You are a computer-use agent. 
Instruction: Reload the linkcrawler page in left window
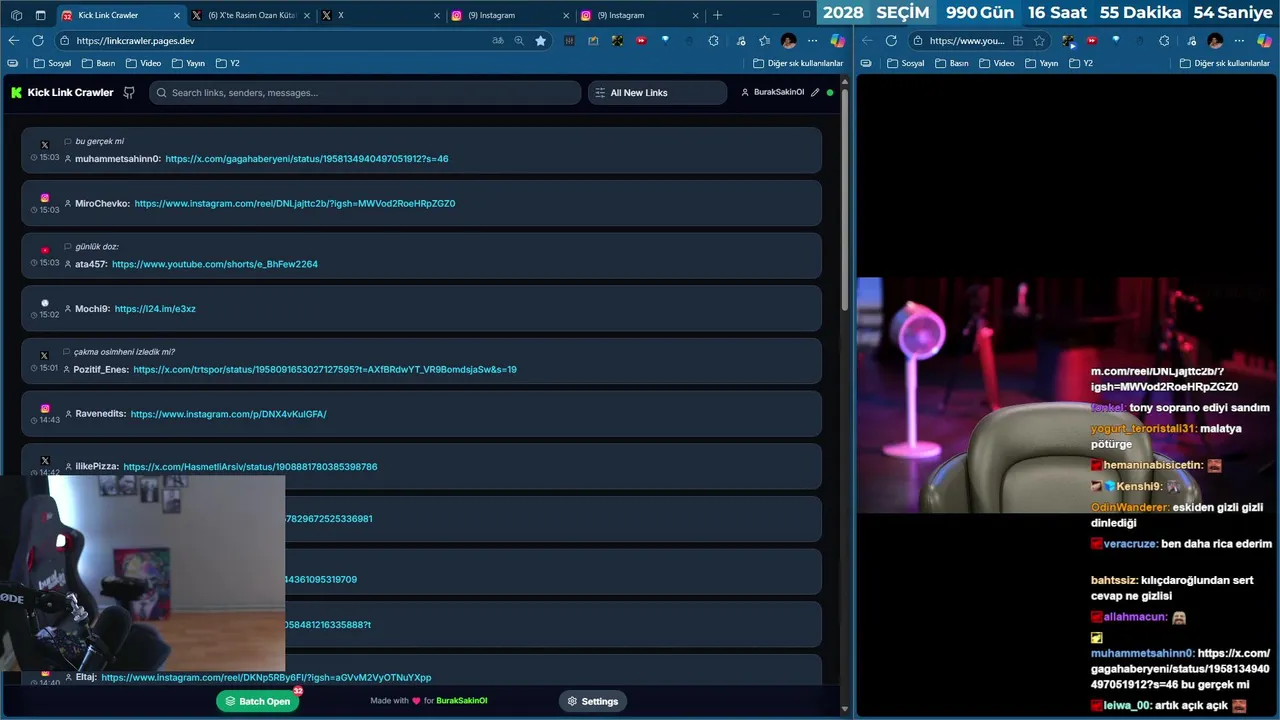[x=38, y=41]
